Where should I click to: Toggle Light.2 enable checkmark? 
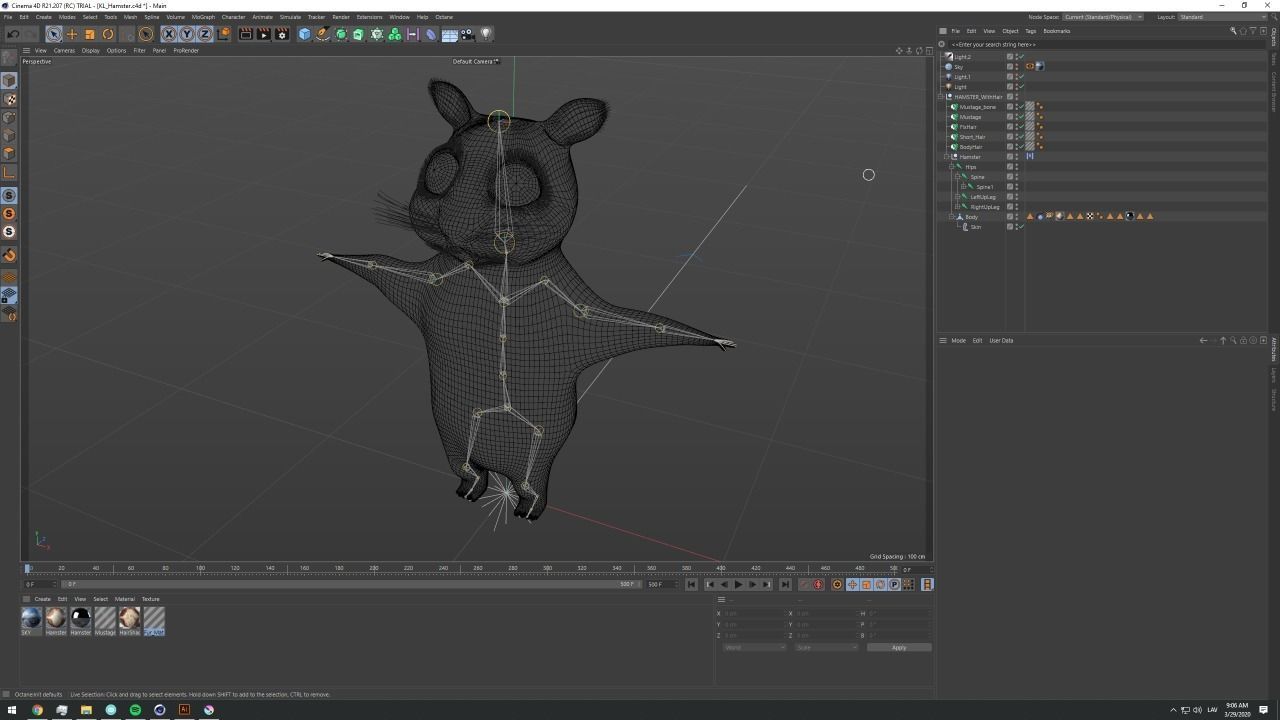click(1021, 57)
